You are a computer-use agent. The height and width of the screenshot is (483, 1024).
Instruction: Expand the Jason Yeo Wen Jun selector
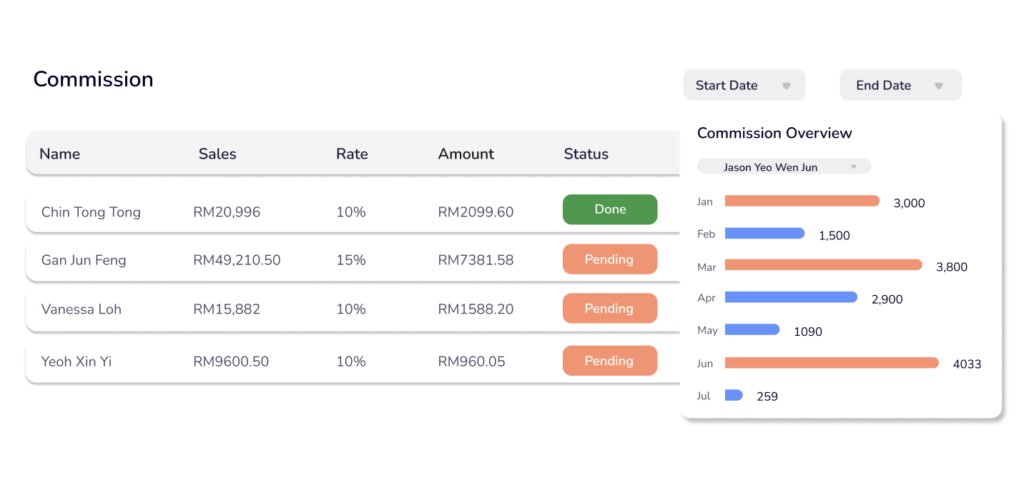tap(783, 167)
